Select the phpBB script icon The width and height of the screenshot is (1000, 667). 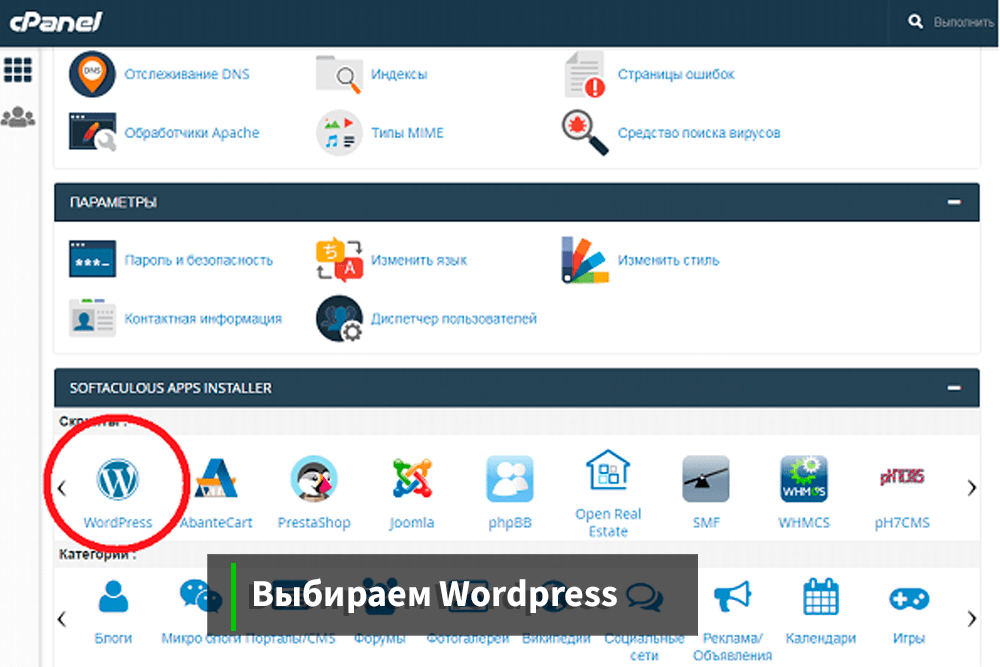pyautogui.click(x=510, y=478)
